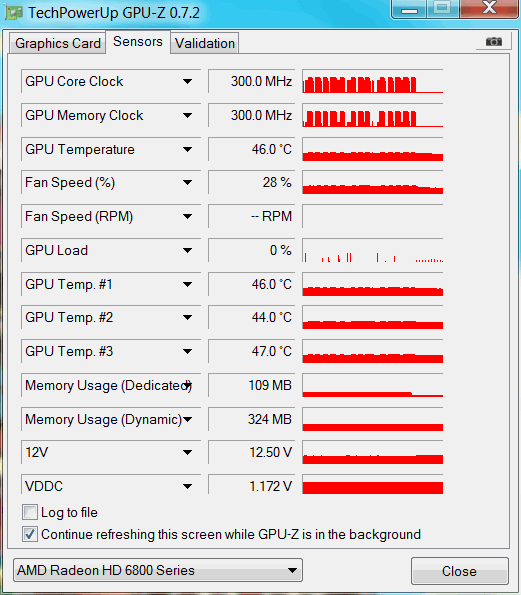Click the GPU Load history graph

373,250
